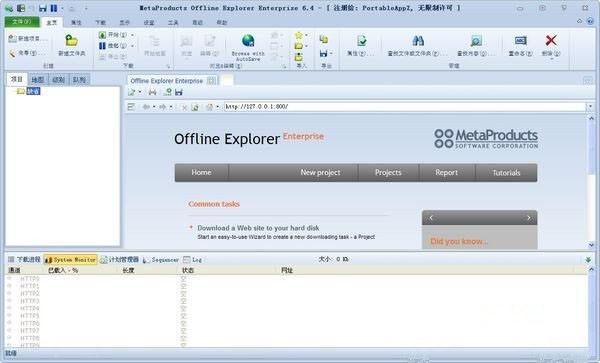Click the refresh page icon beside address bar
600x363 pixels.
click(195, 107)
